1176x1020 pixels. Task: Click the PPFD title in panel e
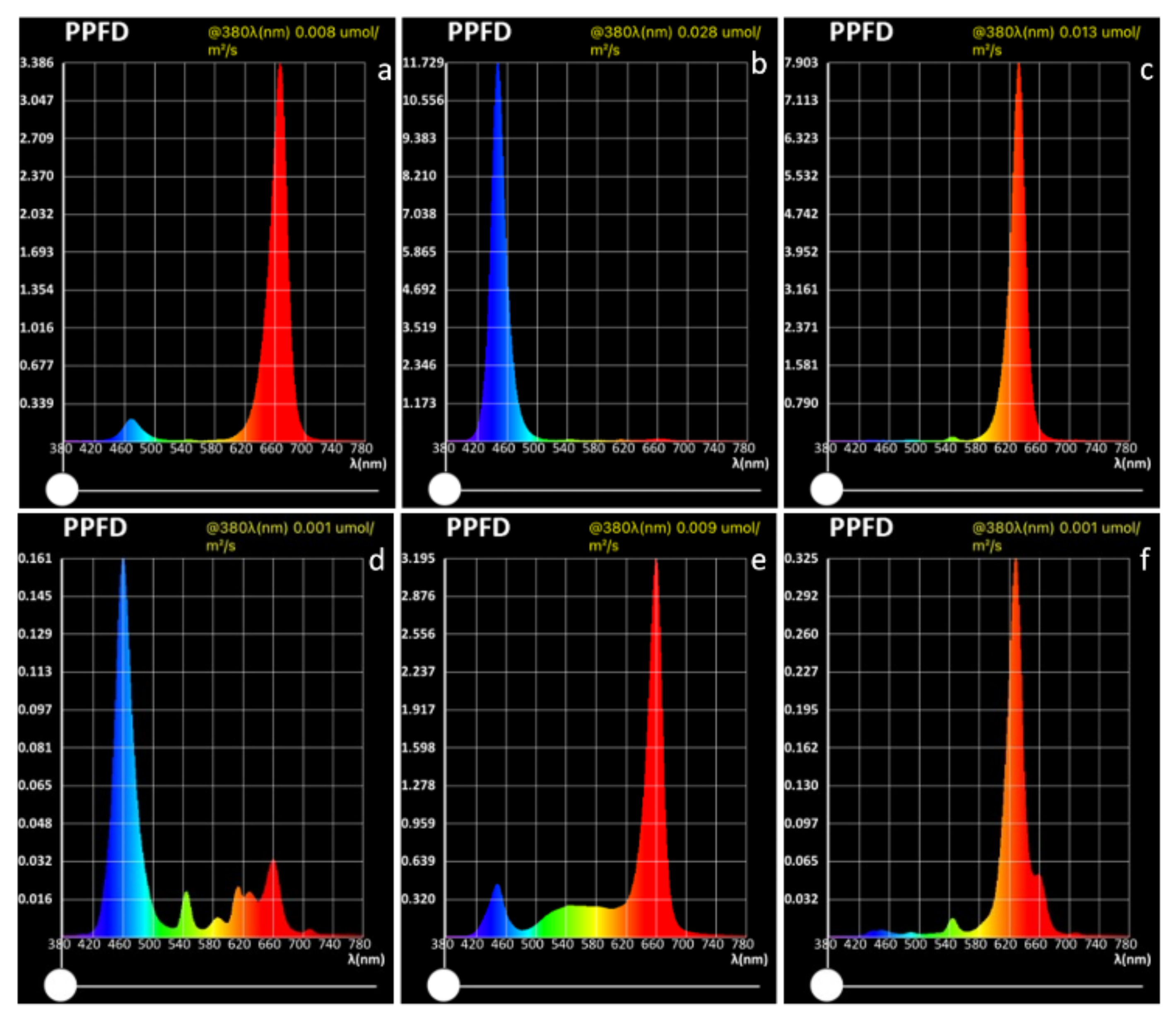coord(478,528)
